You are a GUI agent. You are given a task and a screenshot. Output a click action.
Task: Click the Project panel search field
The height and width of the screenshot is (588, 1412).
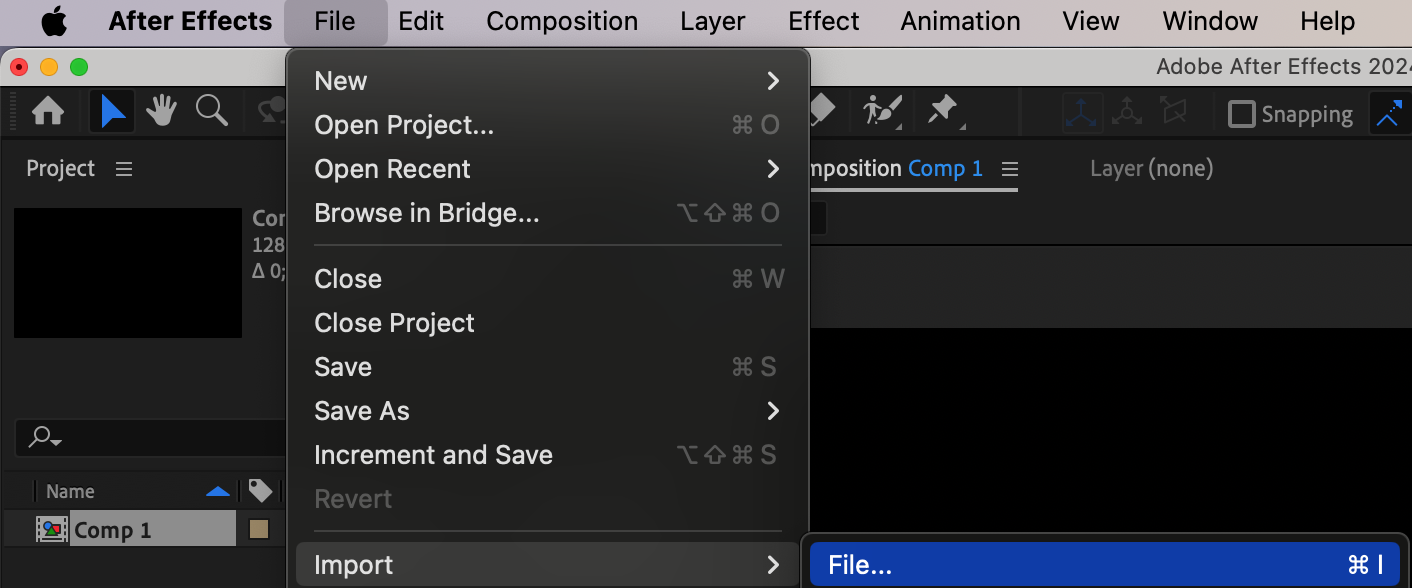pos(150,437)
